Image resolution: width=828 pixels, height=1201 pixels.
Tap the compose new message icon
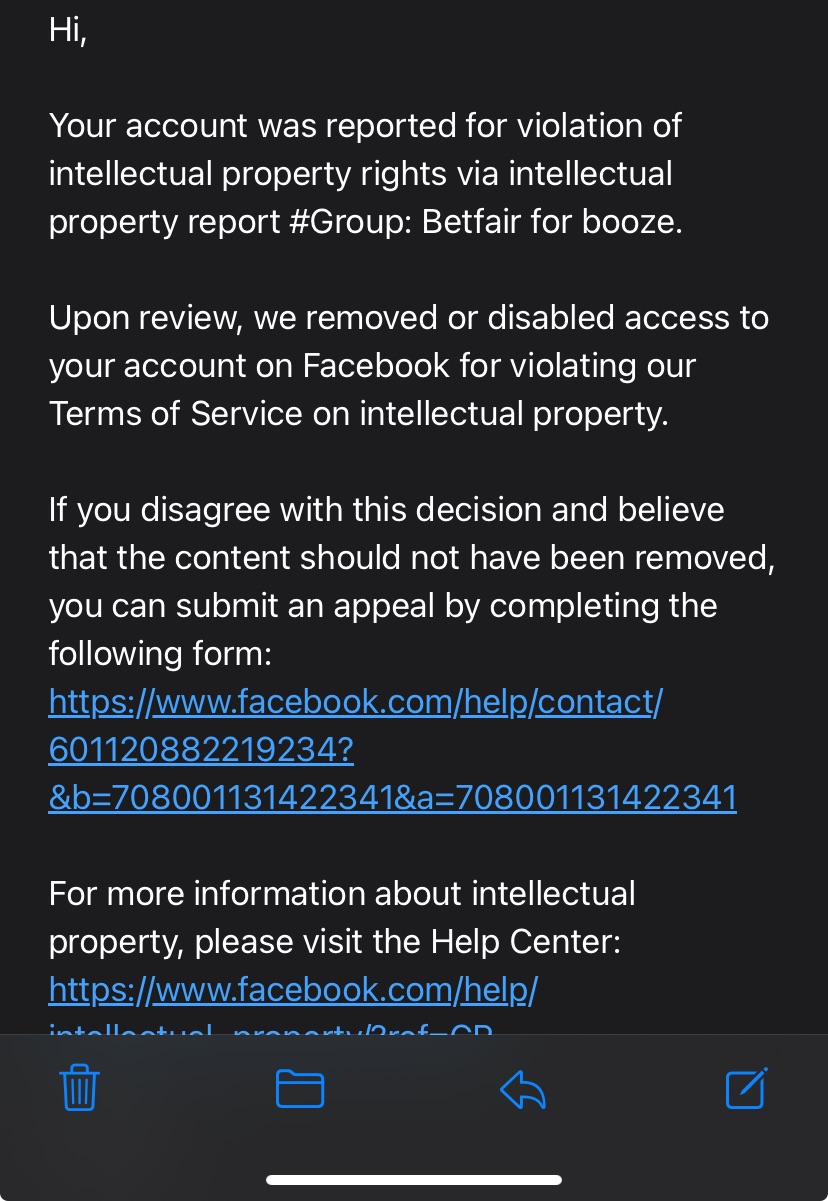click(x=746, y=1088)
